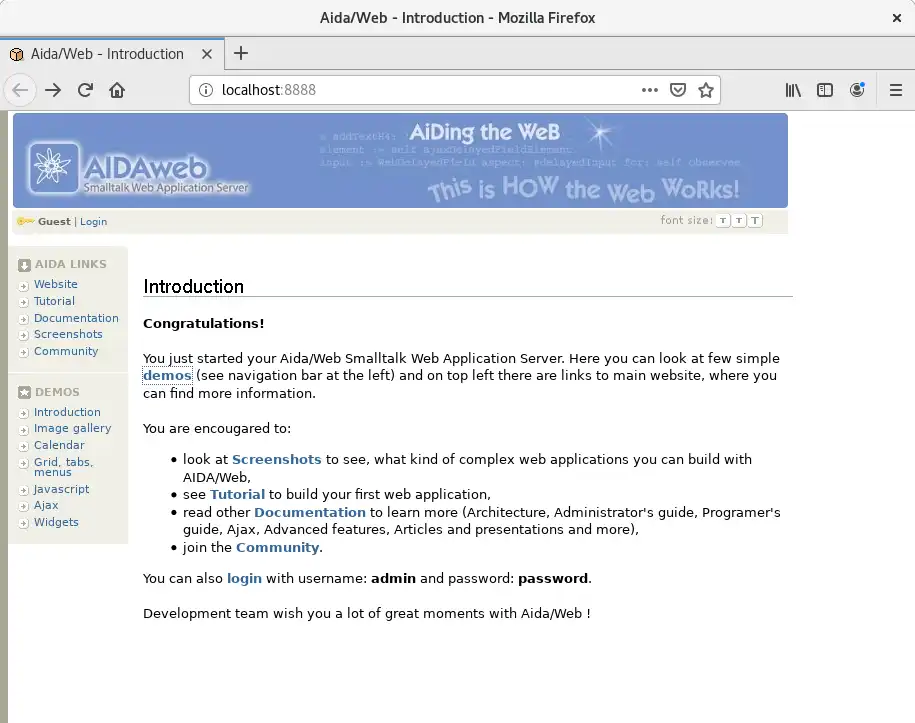
Task: Follow the login link in body text
Action: point(244,579)
